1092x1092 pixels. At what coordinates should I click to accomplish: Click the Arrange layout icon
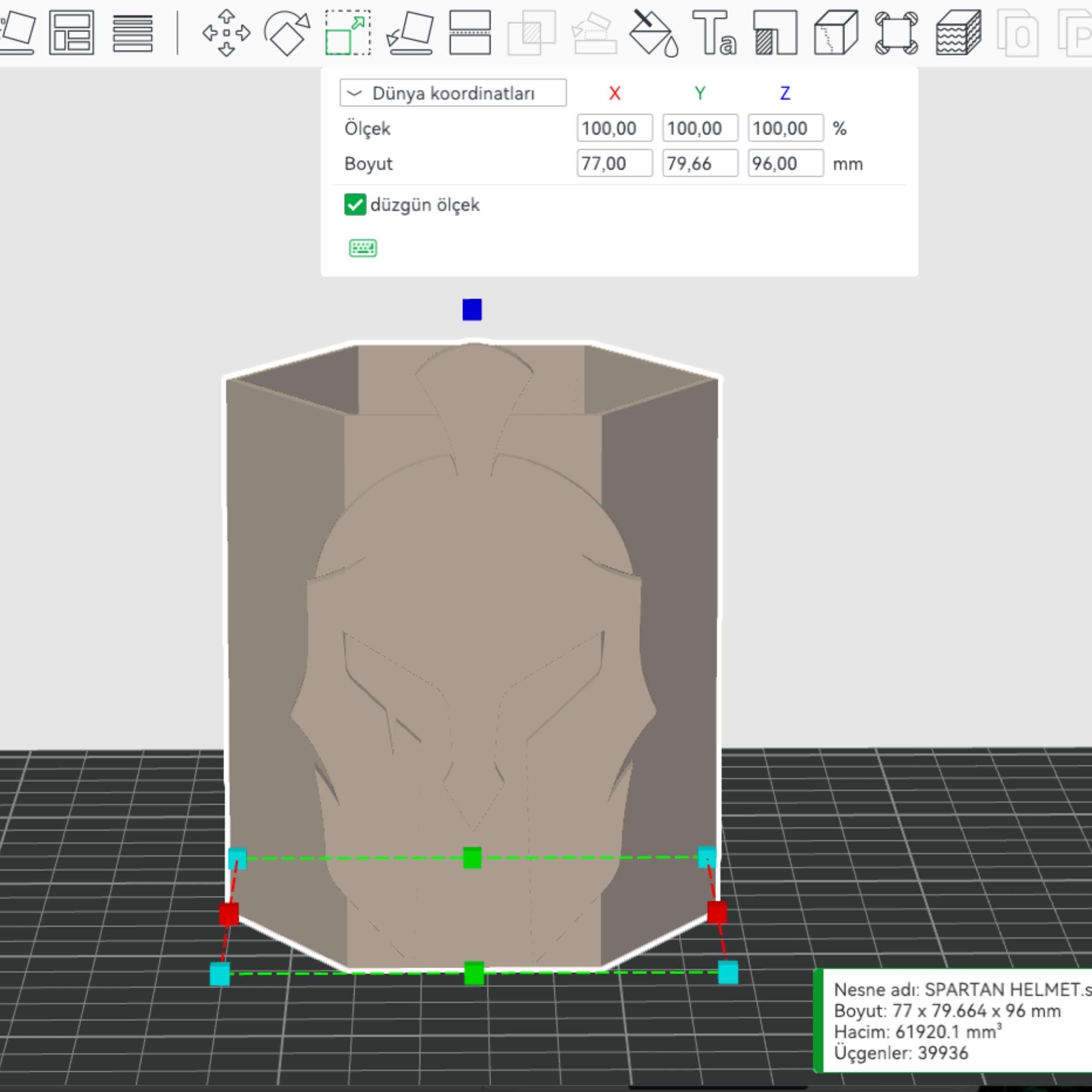tap(71, 33)
